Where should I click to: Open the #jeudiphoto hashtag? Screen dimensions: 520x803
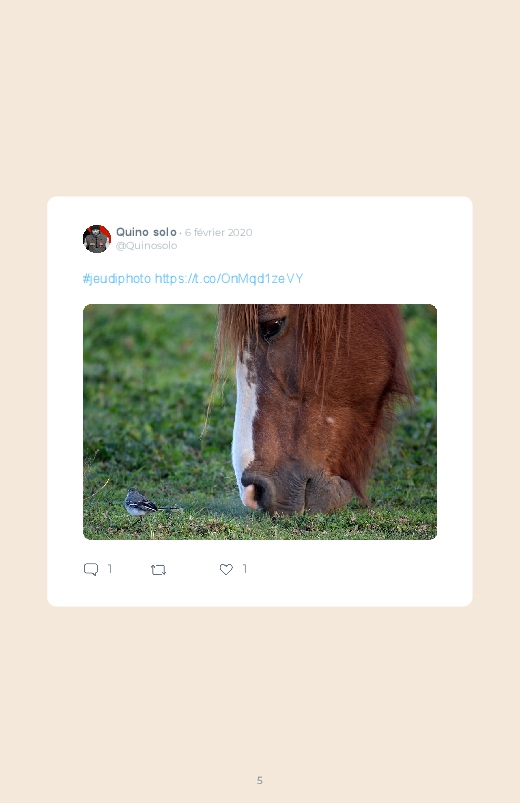coord(117,279)
